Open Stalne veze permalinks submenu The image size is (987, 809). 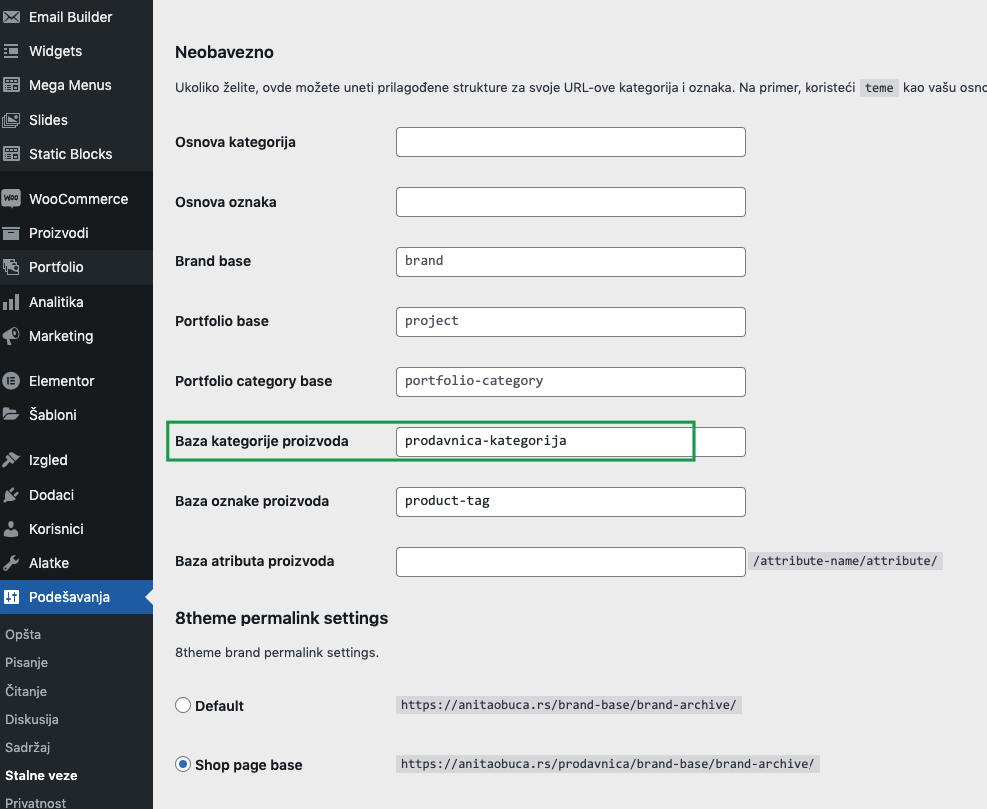(x=41, y=776)
